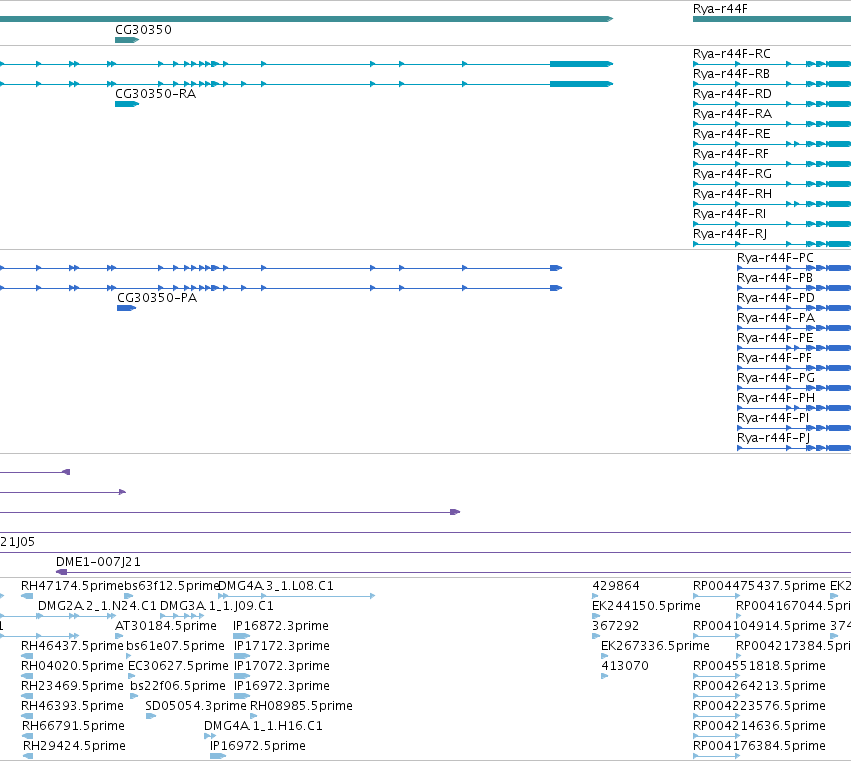
Task: Choose protein Rya-r44F-PF
Action: tap(774, 359)
